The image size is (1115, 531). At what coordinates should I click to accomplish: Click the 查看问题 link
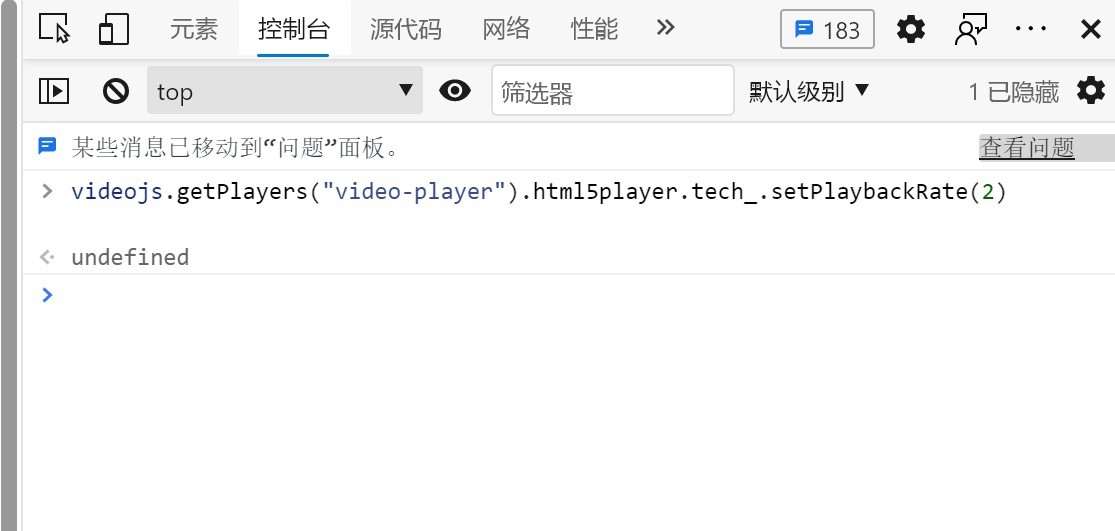pos(1027,148)
